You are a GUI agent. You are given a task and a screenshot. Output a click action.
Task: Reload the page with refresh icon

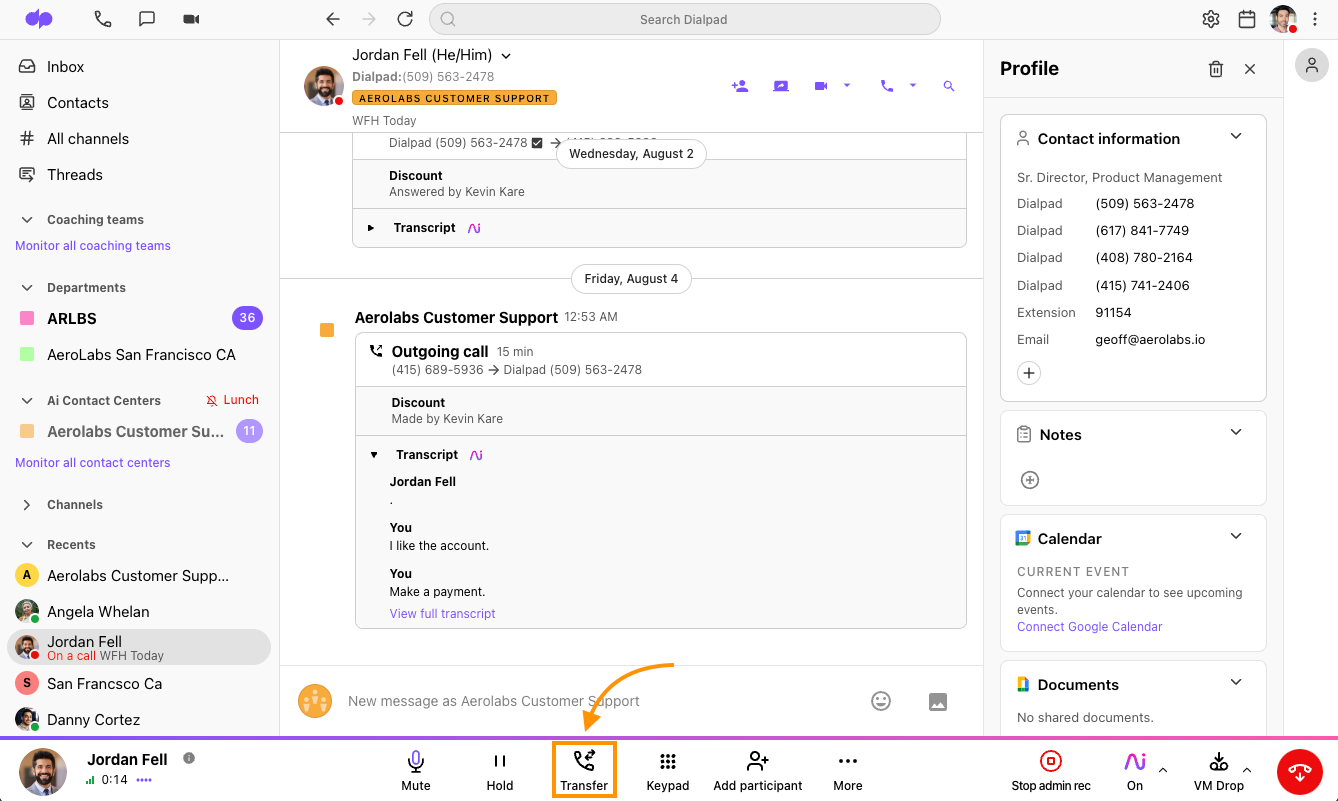[x=405, y=19]
